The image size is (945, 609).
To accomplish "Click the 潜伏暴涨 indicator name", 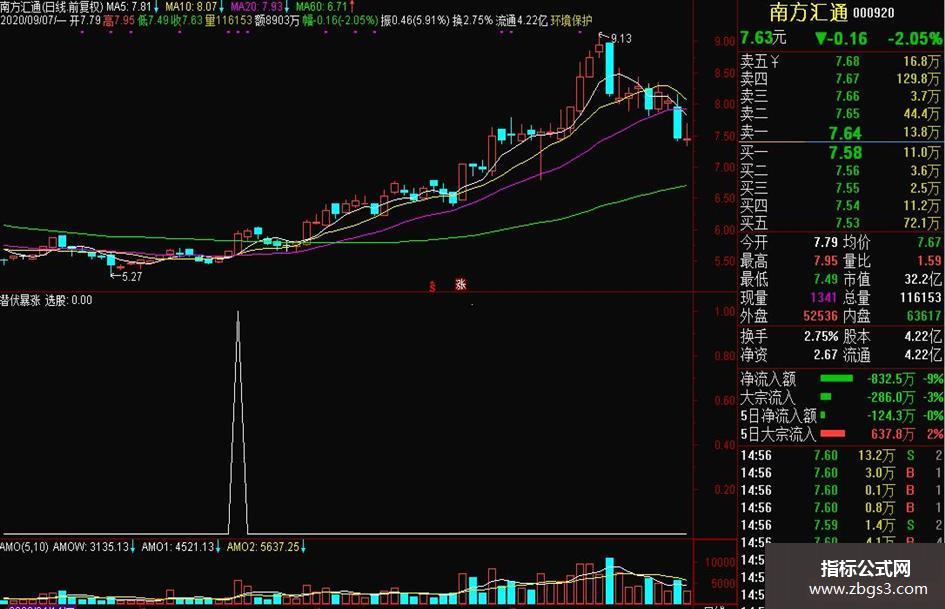I will click(x=20, y=300).
